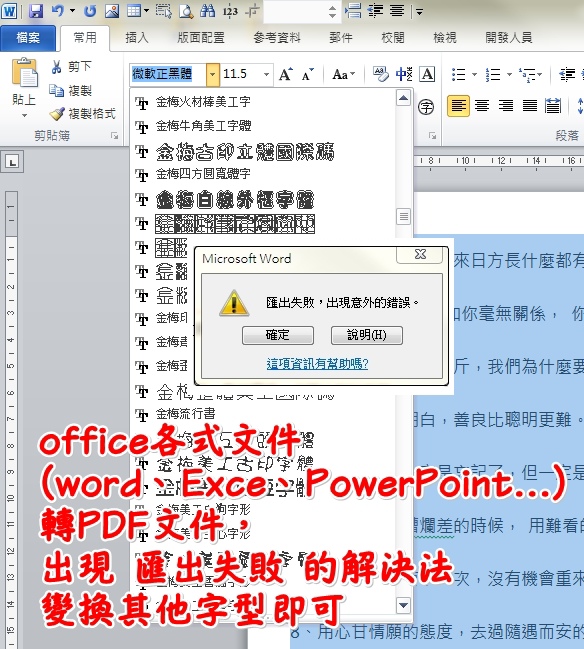Click the Word application icon at top left

pyautogui.click(x=9, y=11)
